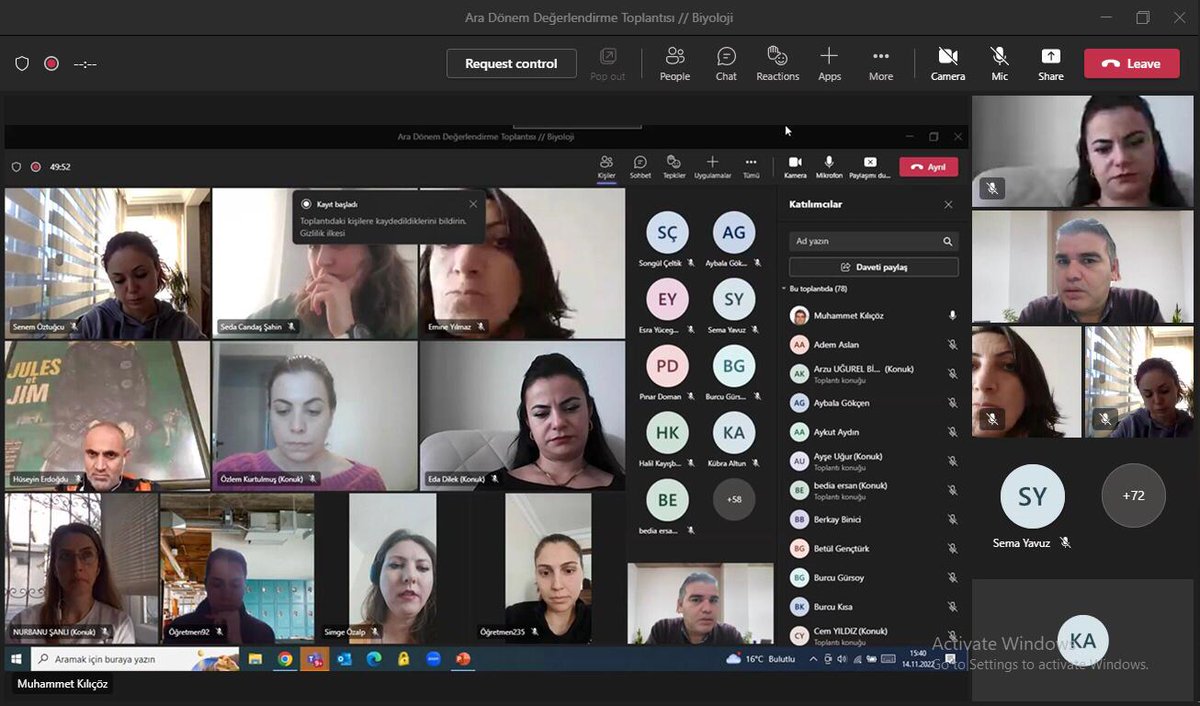Open the Reactions menu in the top toolbar
The width and height of the screenshot is (1200, 706).
777,63
